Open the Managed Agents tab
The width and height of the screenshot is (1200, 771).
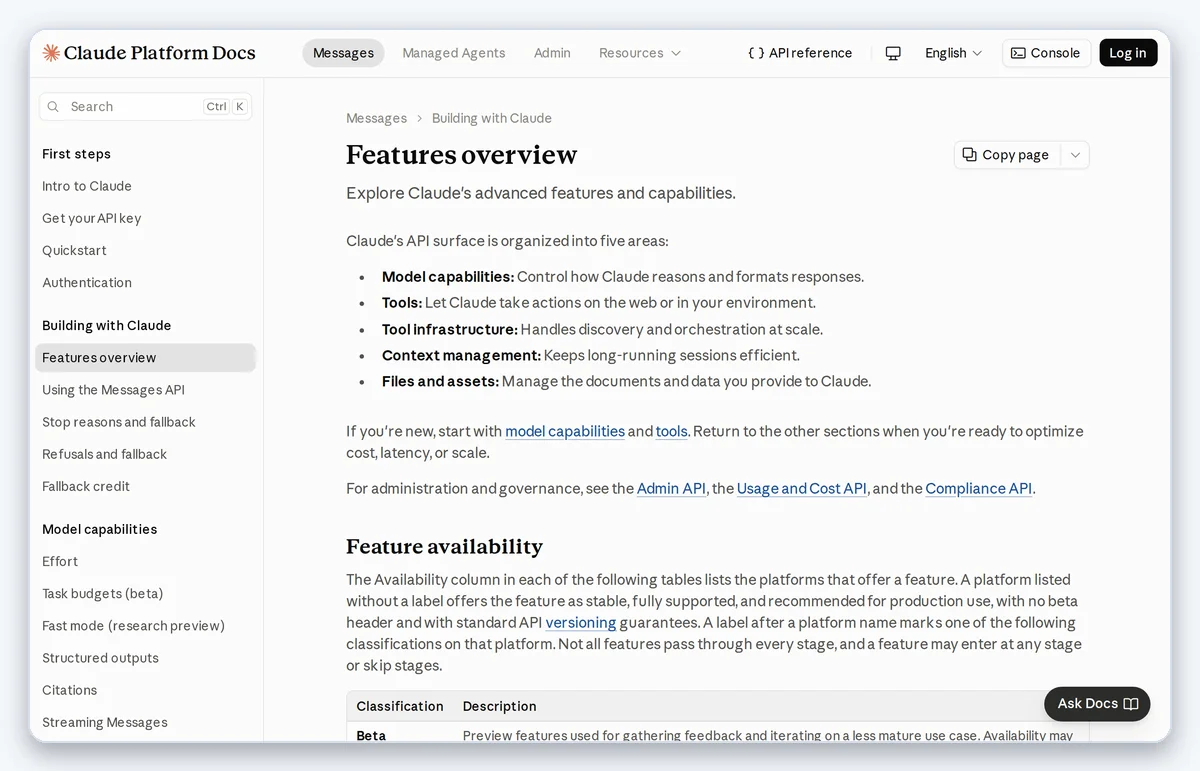454,53
